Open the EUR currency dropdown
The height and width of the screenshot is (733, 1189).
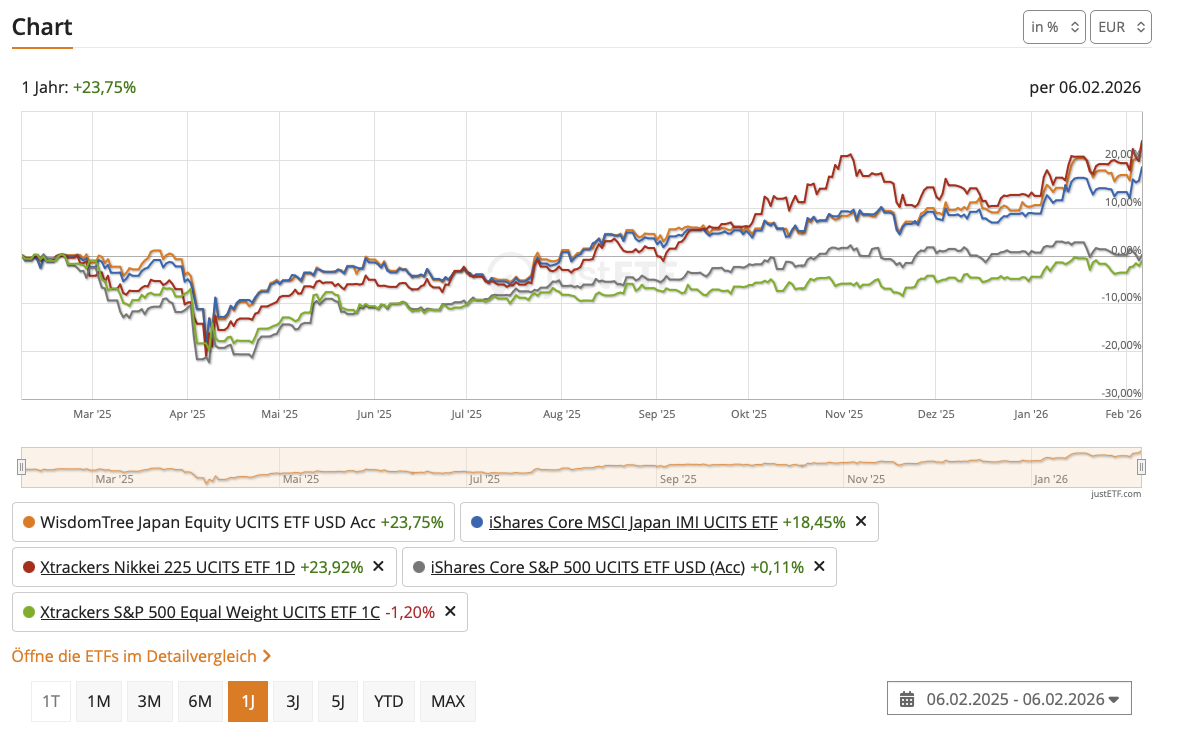(1121, 27)
